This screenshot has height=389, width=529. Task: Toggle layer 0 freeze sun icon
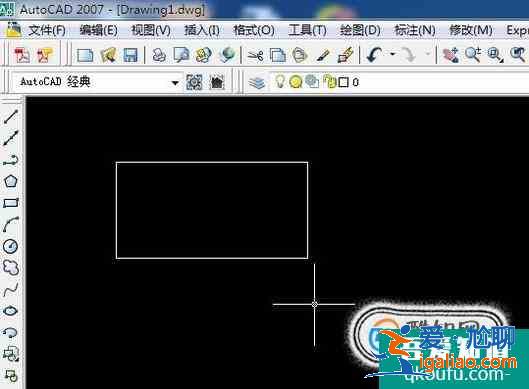click(296, 82)
